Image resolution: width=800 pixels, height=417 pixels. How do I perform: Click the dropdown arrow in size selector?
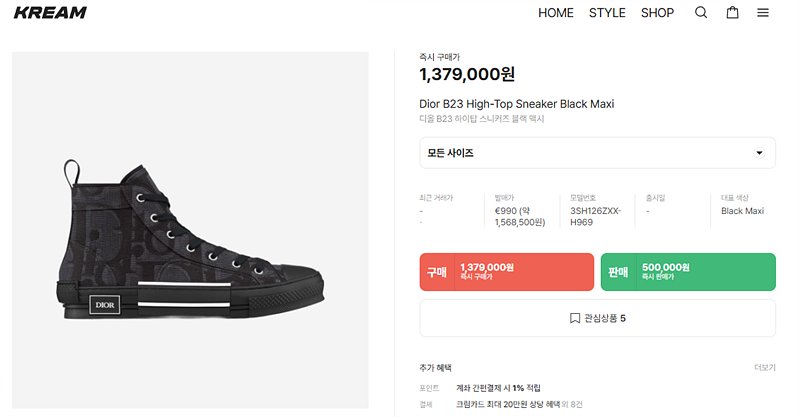[759, 153]
